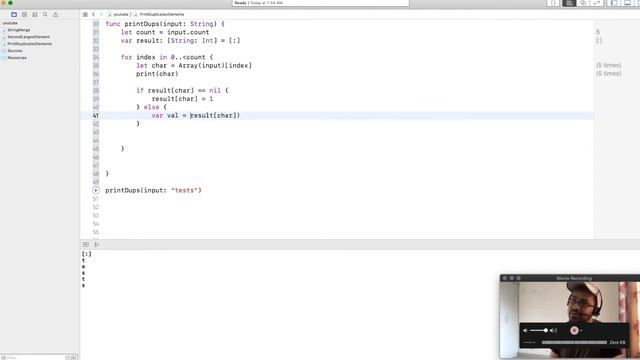640x360 pixels.
Task: Open the Issue navigator warning icon
Action: tap(56, 15)
